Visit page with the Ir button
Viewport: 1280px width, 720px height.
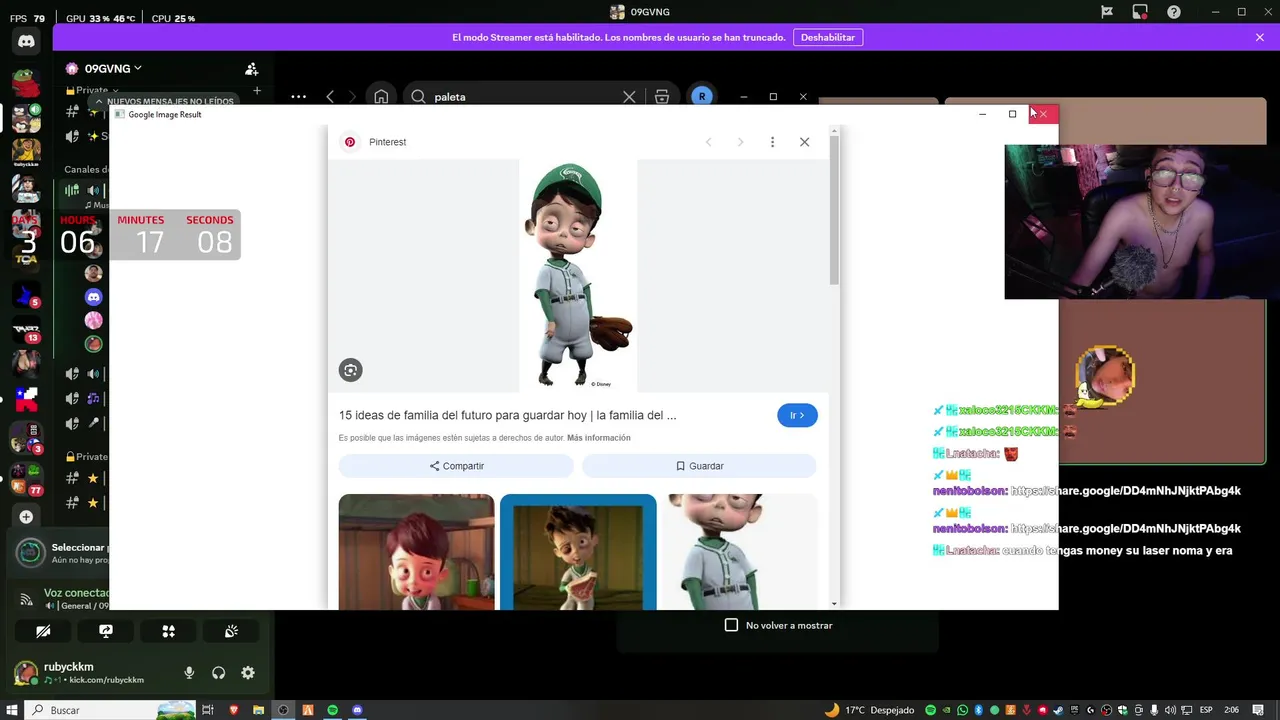click(797, 415)
